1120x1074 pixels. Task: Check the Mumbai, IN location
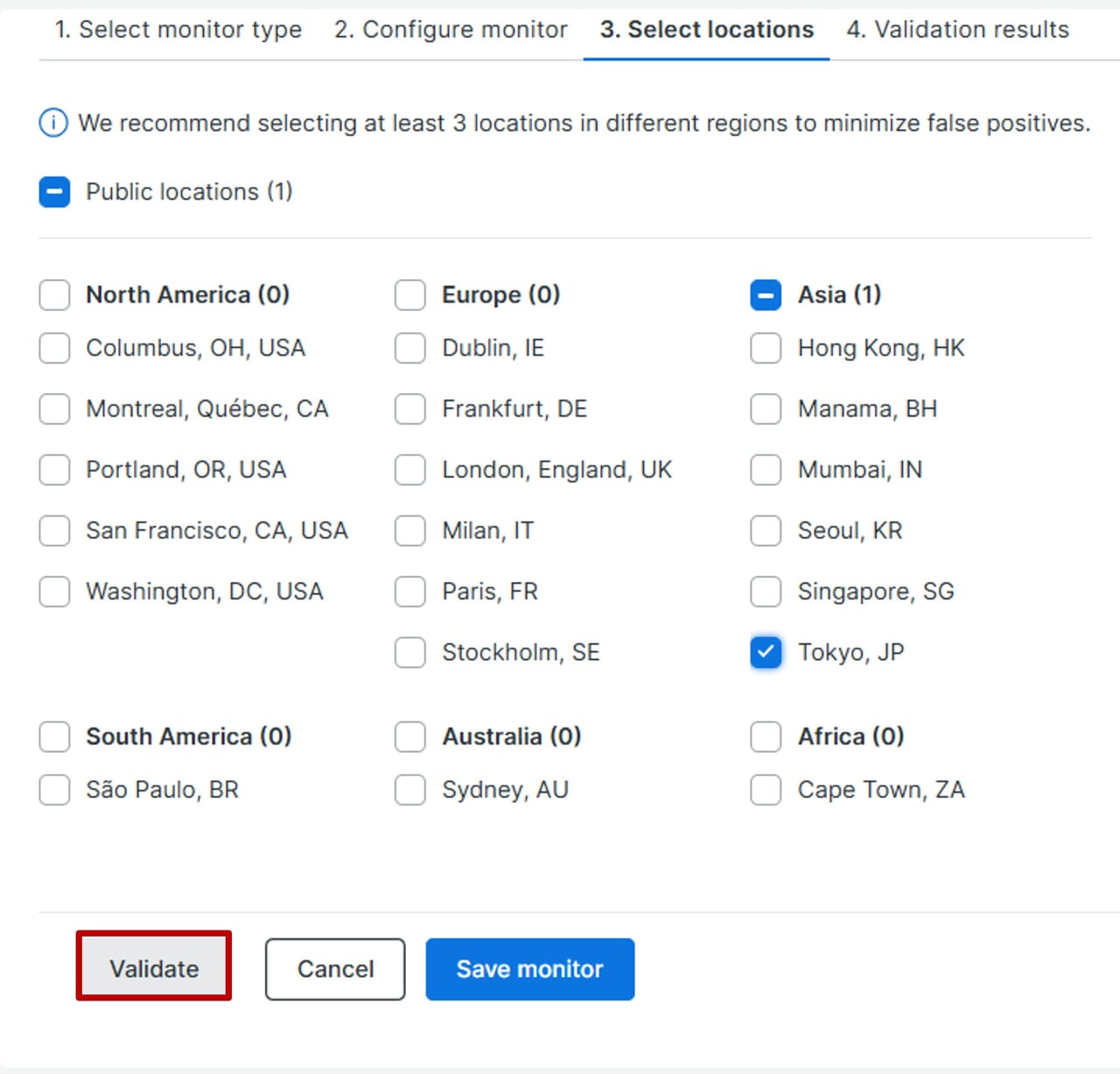pyautogui.click(x=766, y=470)
